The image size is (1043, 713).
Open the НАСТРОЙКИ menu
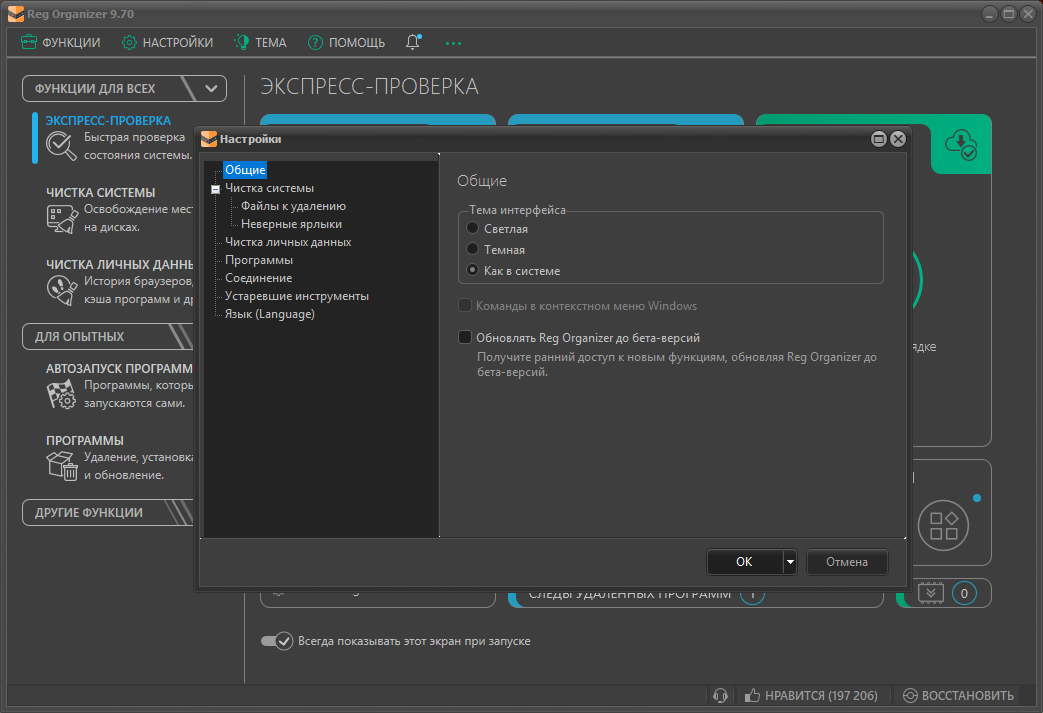(x=168, y=43)
